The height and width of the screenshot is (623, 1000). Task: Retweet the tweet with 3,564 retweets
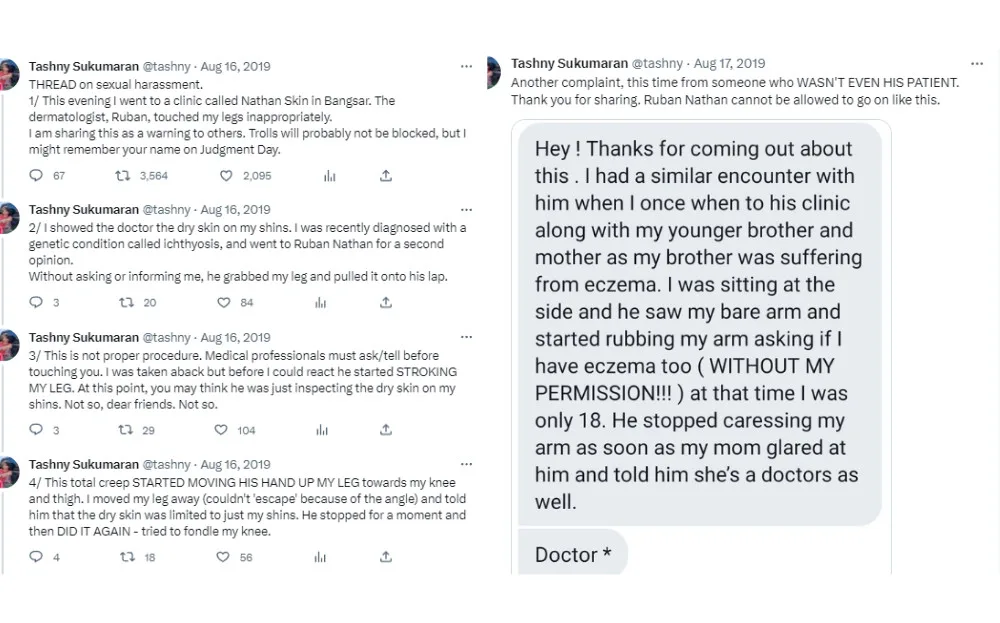[x=123, y=176]
